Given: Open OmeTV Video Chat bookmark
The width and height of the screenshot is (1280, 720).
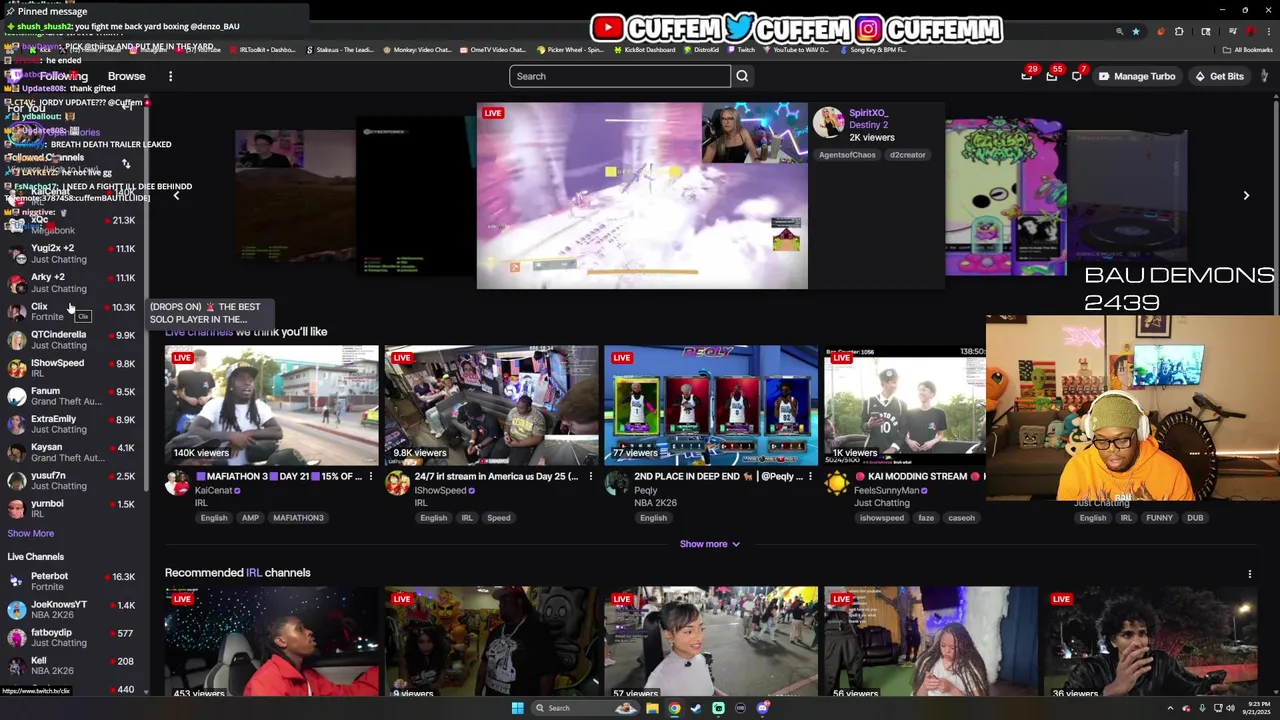Looking at the screenshot, I should tap(492, 49).
